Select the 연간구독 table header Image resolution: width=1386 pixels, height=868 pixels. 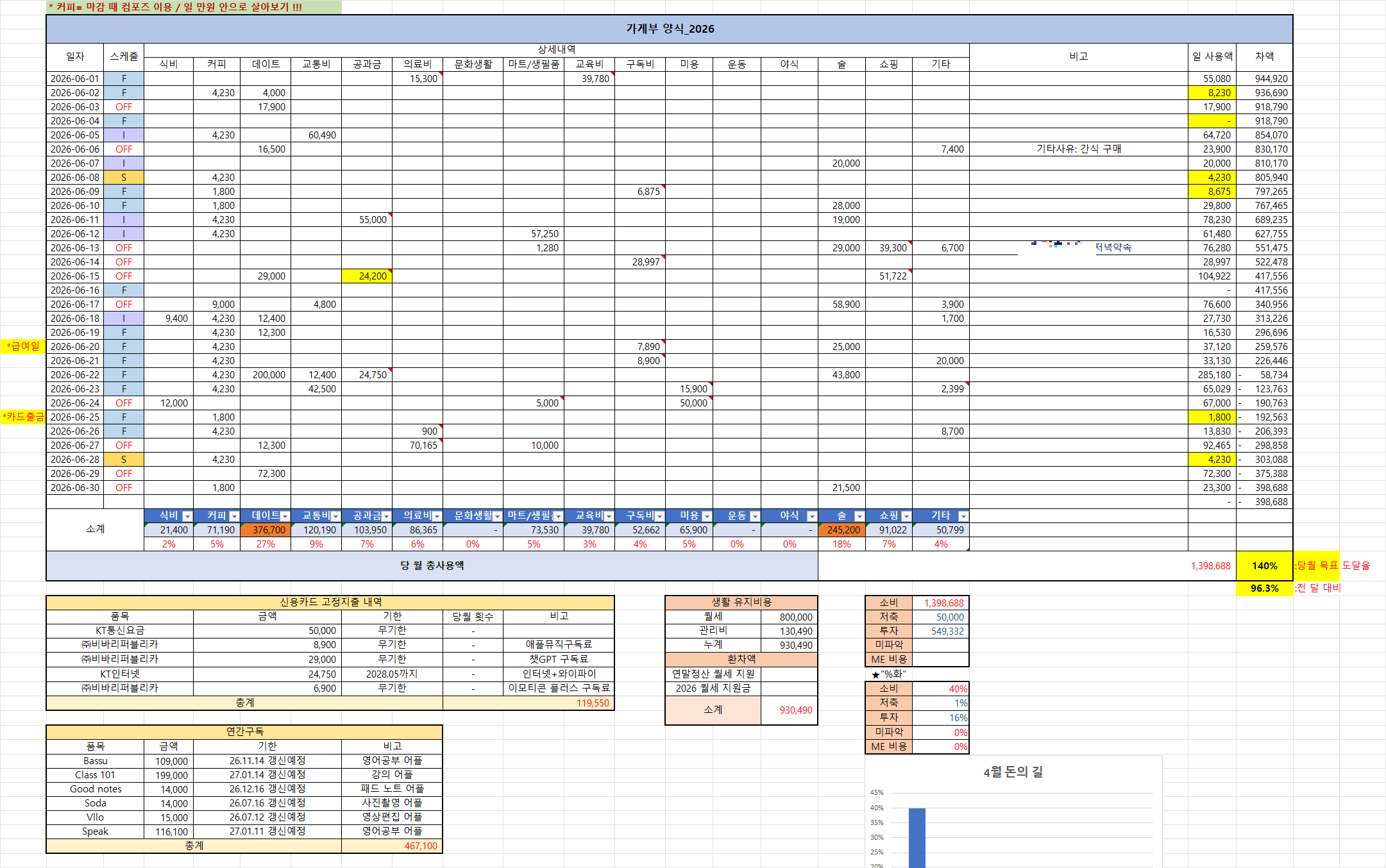(244, 731)
